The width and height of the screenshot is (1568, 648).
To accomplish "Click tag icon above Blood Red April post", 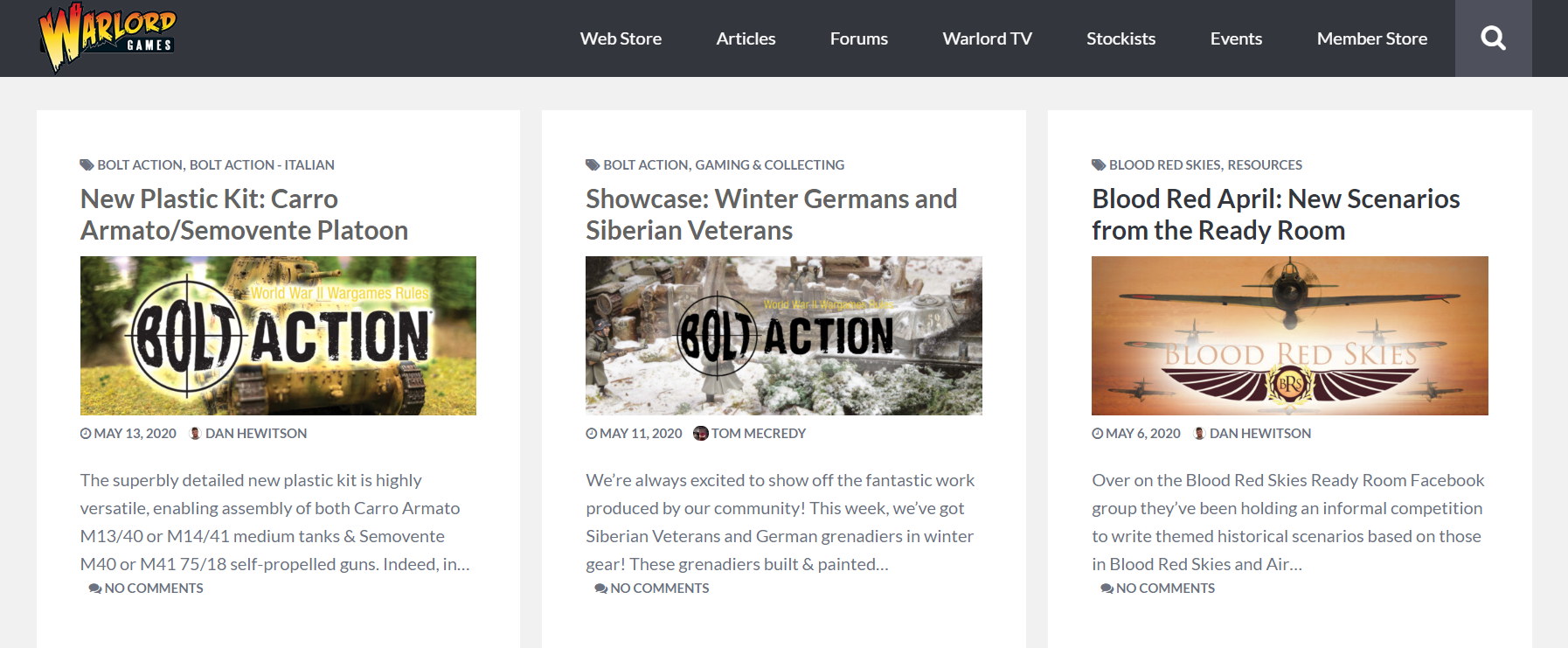I will pyautogui.click(x=1098, y=164).
